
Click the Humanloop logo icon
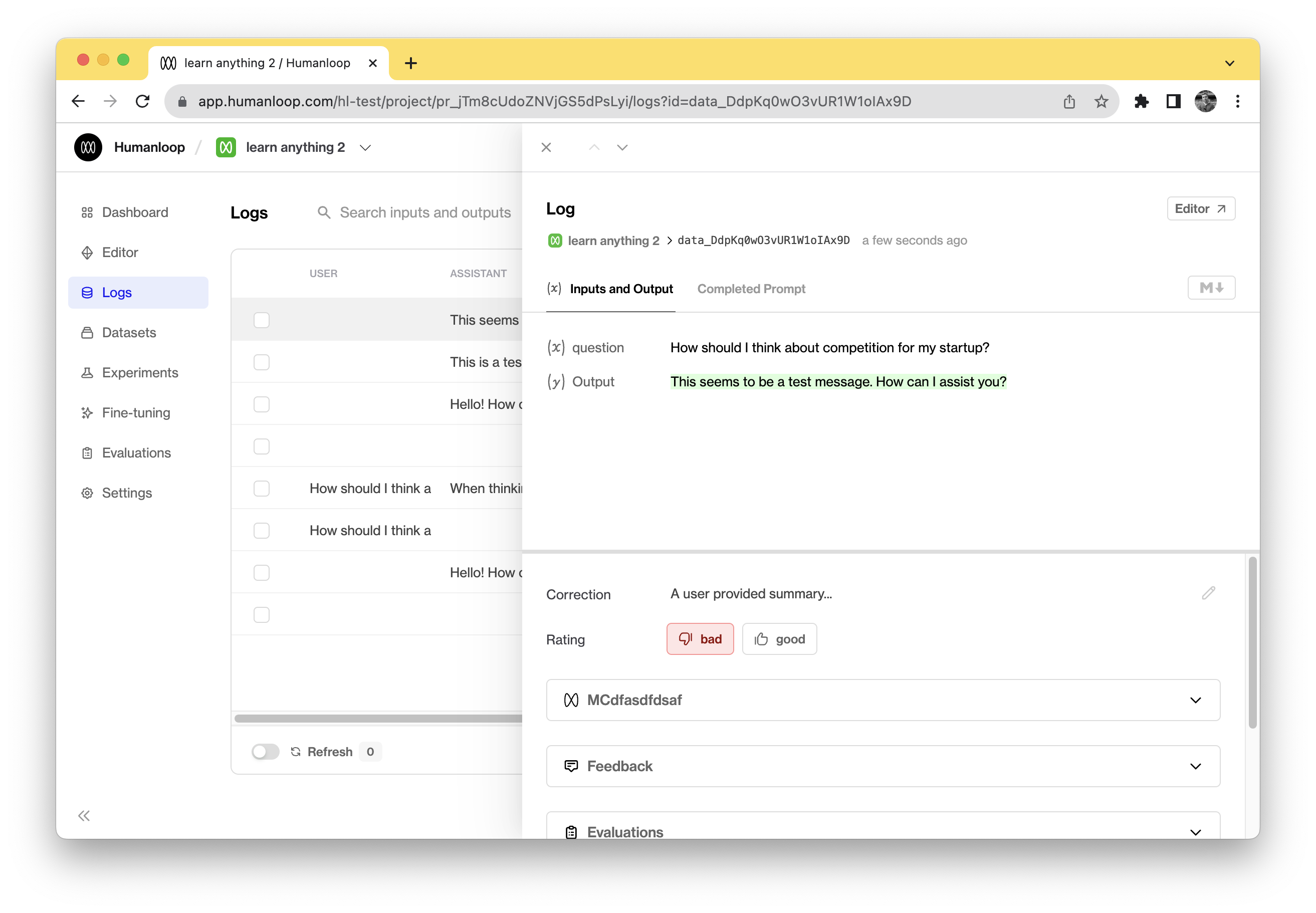tap(88, 147)
